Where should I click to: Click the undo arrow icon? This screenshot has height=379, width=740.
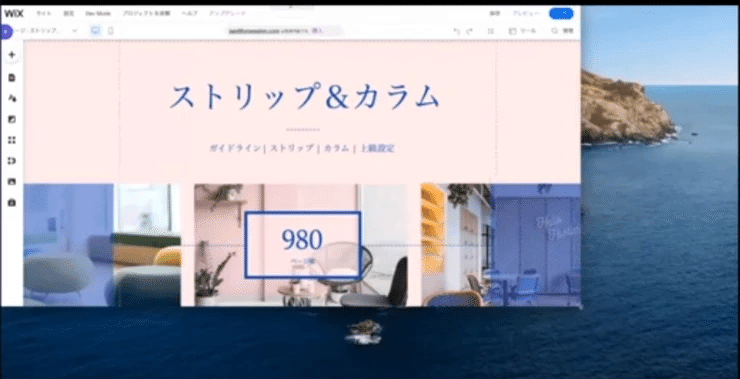coord(456,31)
